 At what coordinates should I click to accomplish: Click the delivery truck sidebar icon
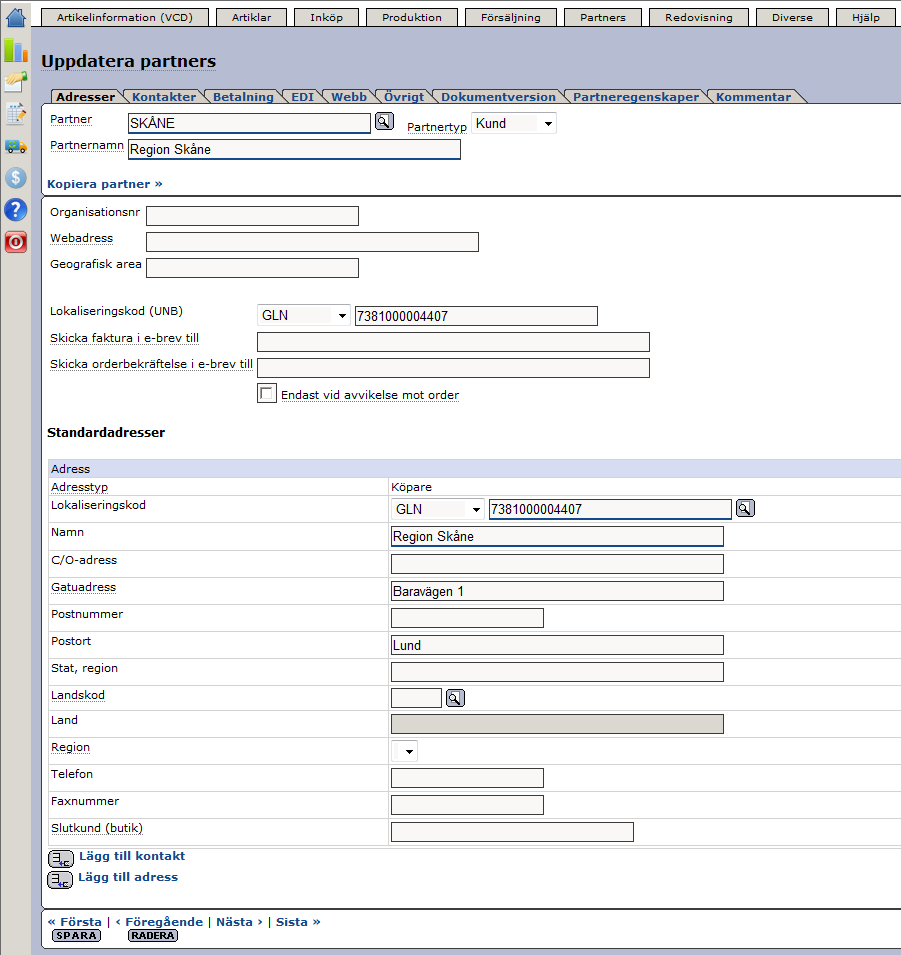pos(16,146)
